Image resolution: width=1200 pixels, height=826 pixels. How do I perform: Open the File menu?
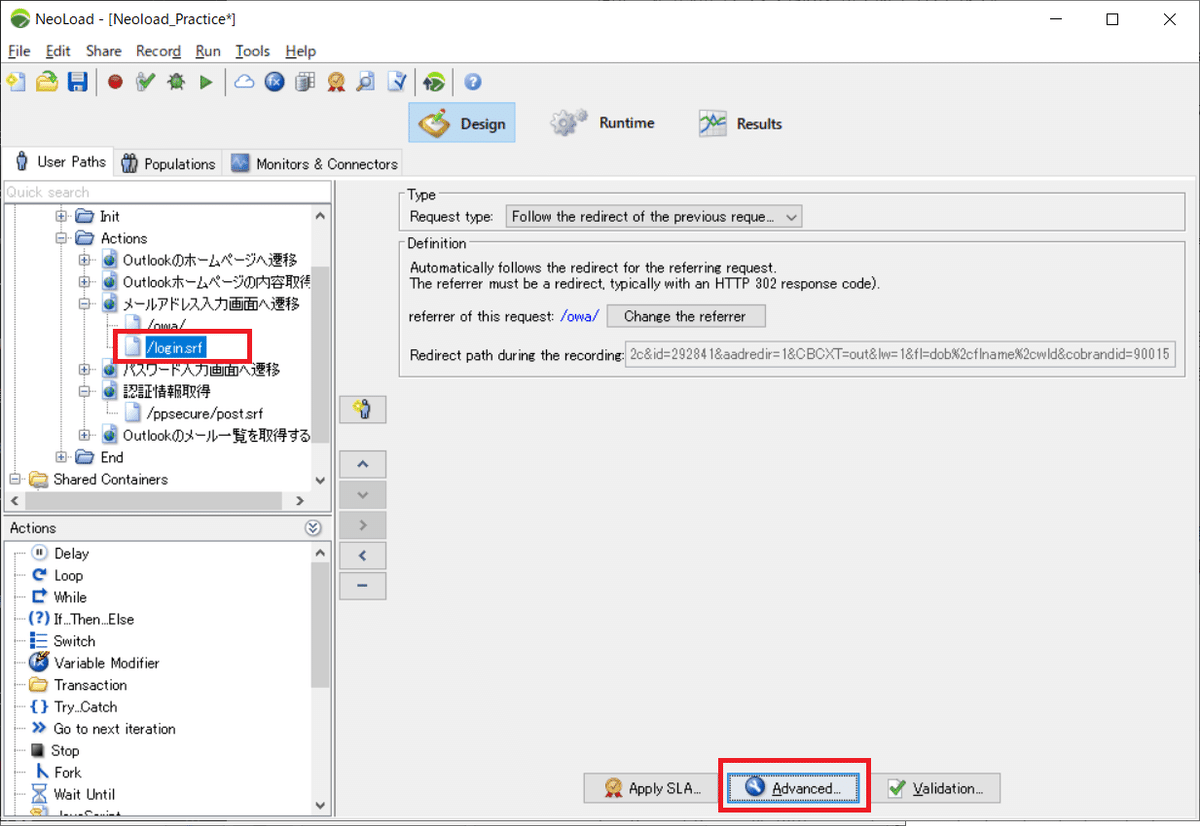[19, 51]
